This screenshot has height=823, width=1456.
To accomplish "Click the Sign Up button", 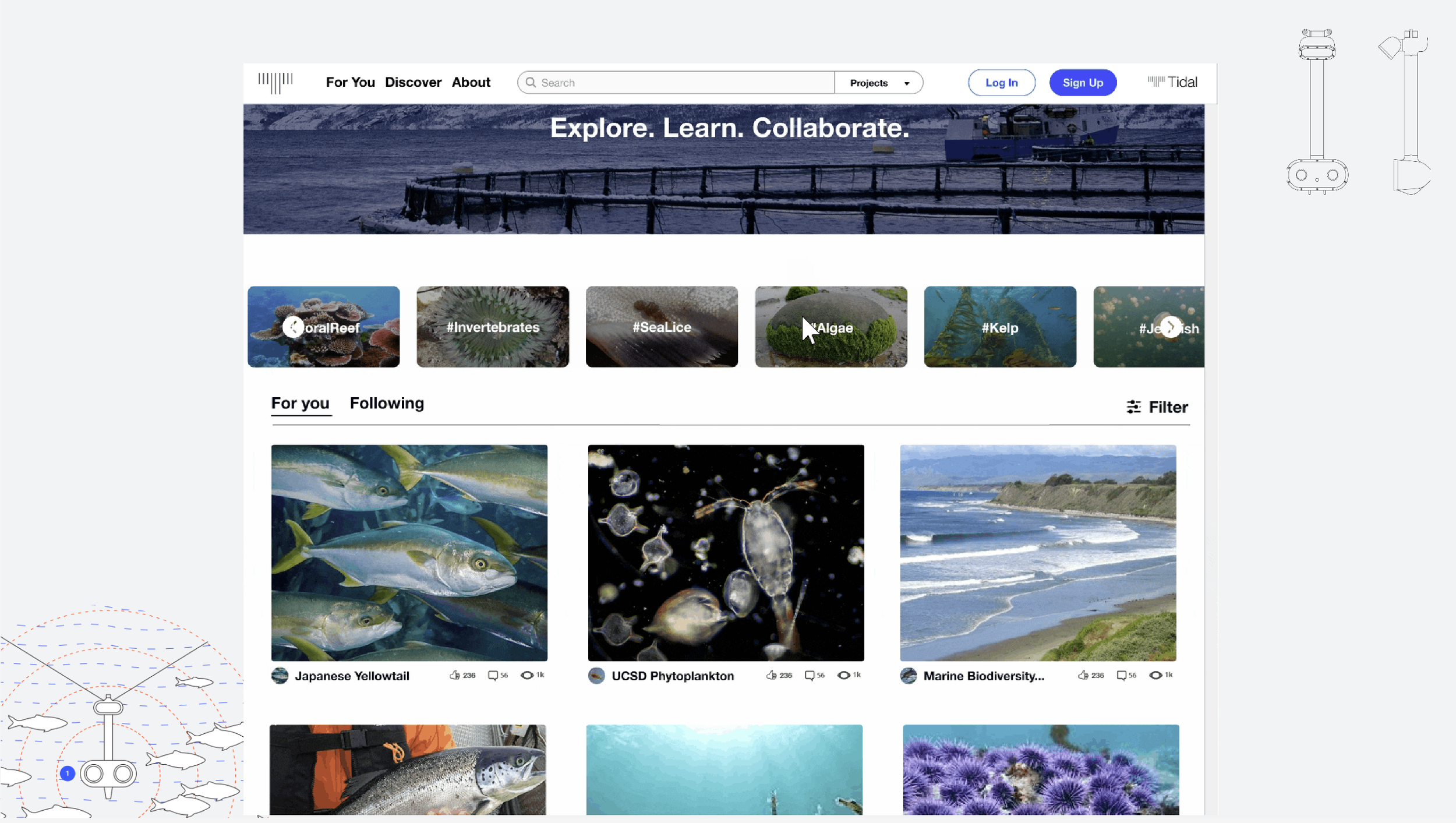I will [x=1083, y=83].
